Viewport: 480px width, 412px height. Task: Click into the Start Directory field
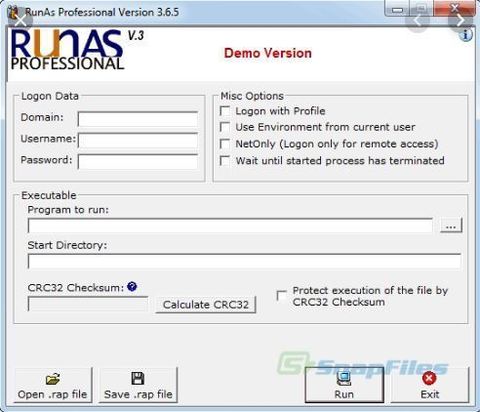245,261
